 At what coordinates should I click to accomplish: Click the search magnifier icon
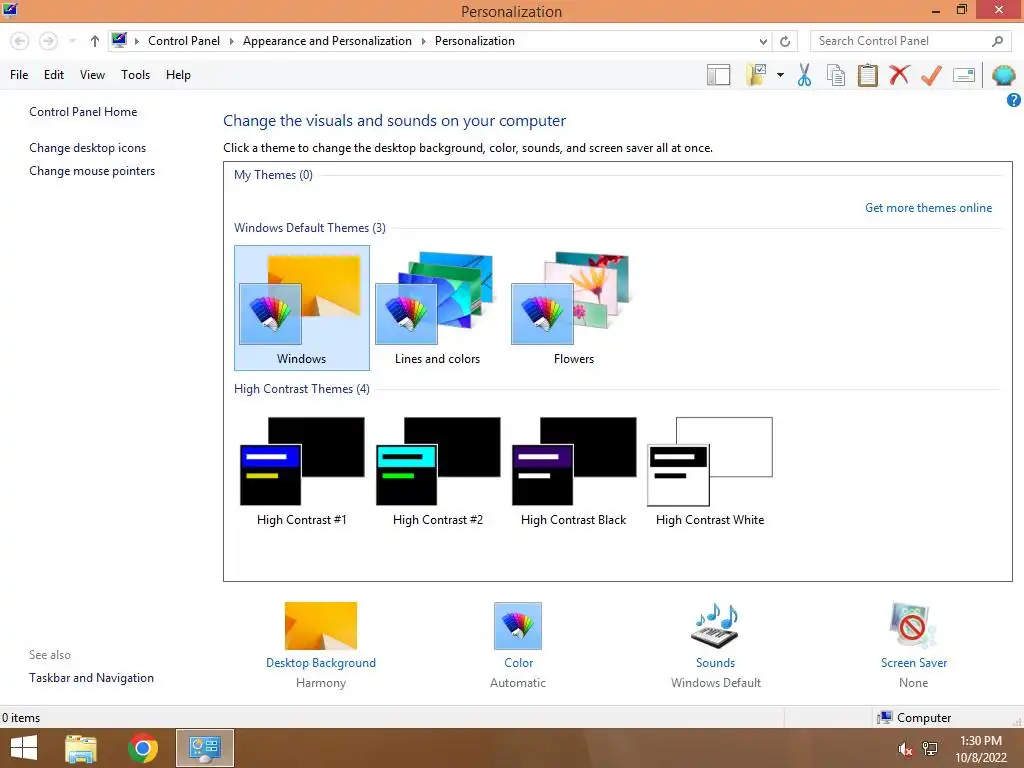(x=997, y=41)
